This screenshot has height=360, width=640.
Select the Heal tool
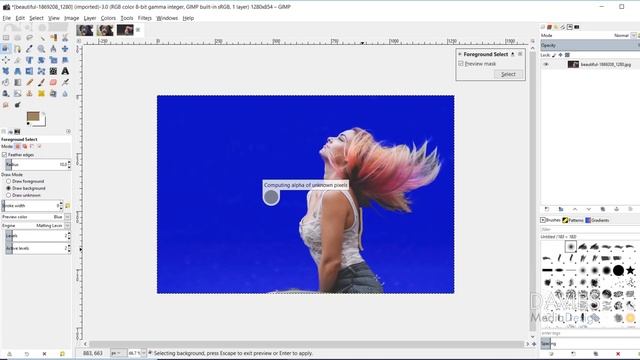[x=41, y=93]
